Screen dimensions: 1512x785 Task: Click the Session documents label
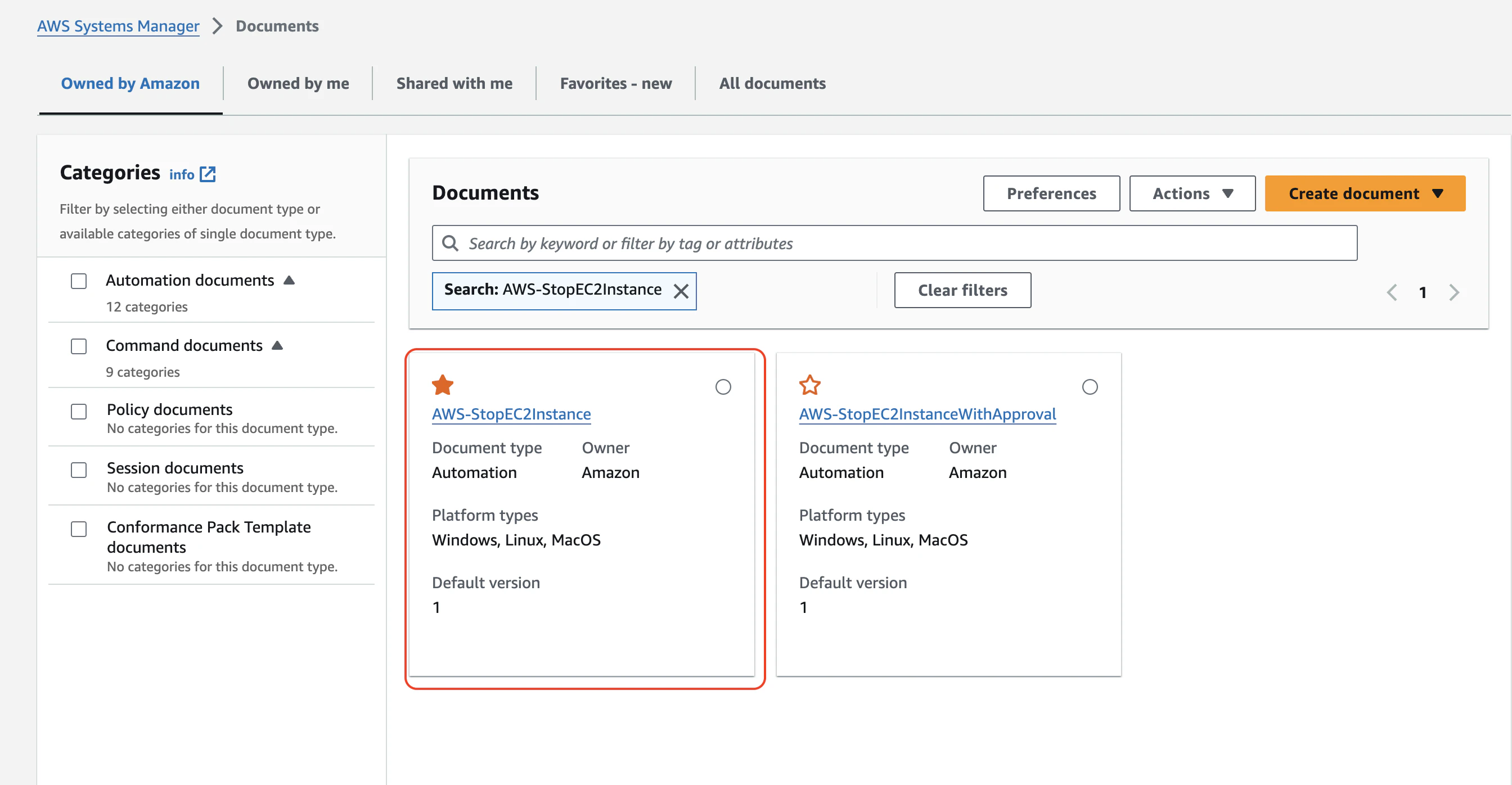175,468
